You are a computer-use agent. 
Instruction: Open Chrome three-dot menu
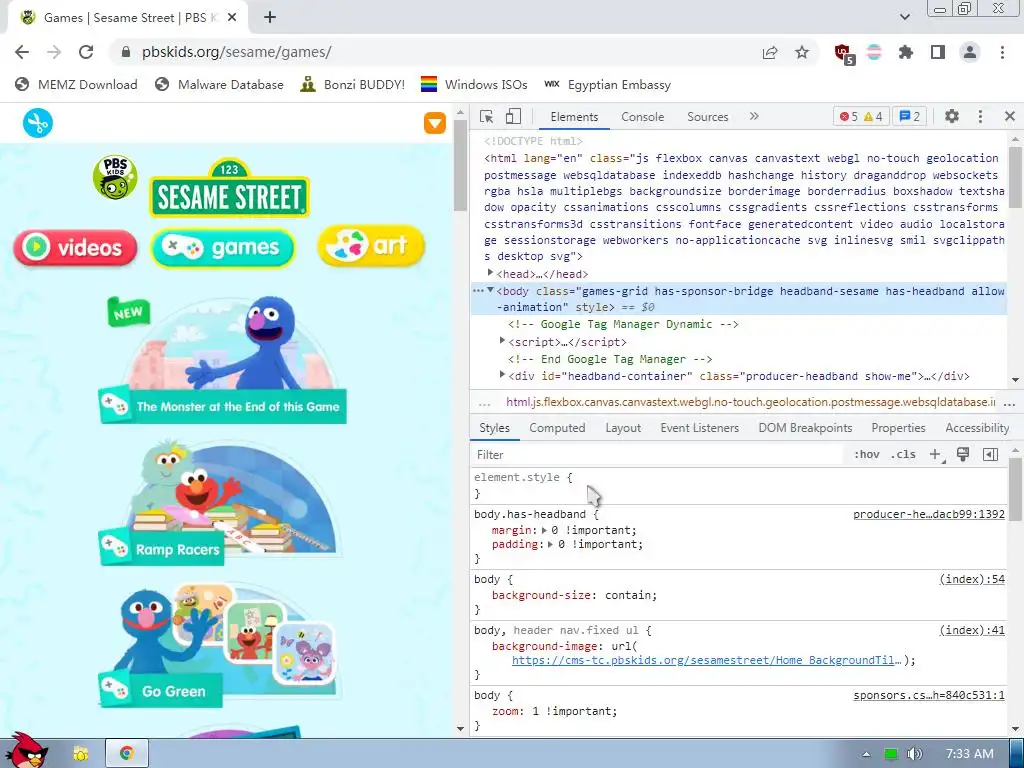[1002, 52]
